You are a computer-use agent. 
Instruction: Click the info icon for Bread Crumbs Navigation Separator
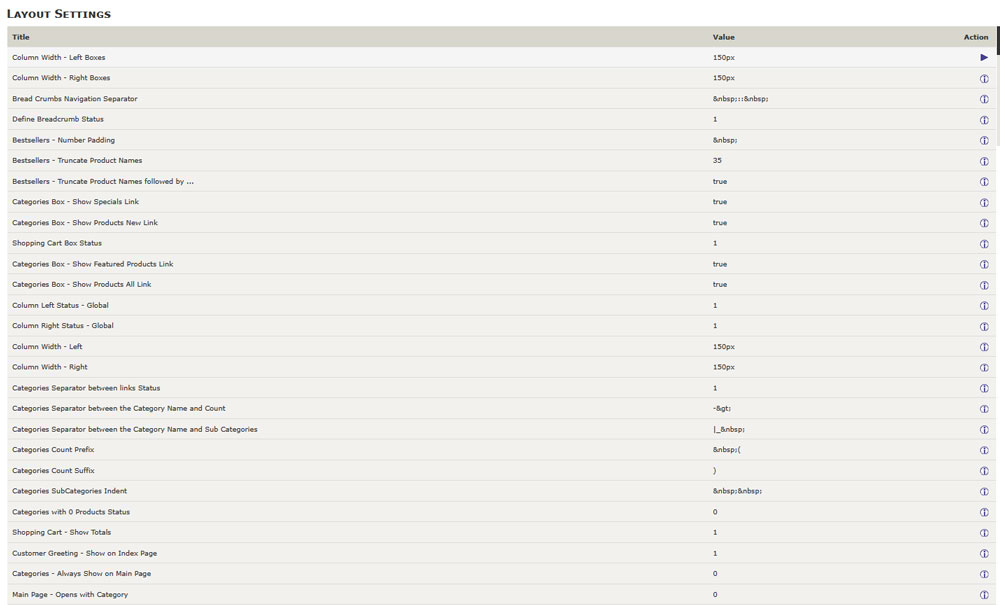point(983,99)
